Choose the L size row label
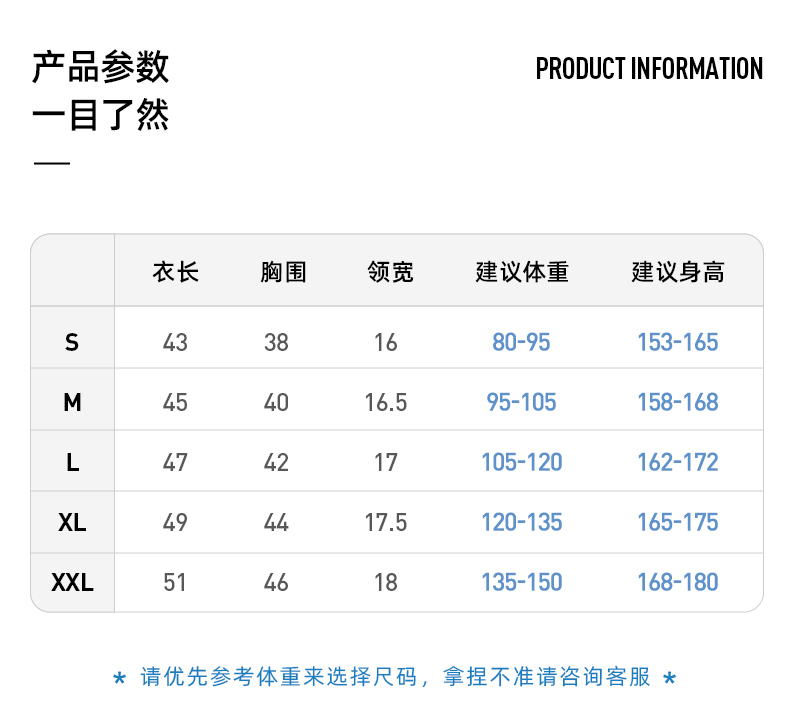This screenshot has height=717, width=790. coord(72,463)
